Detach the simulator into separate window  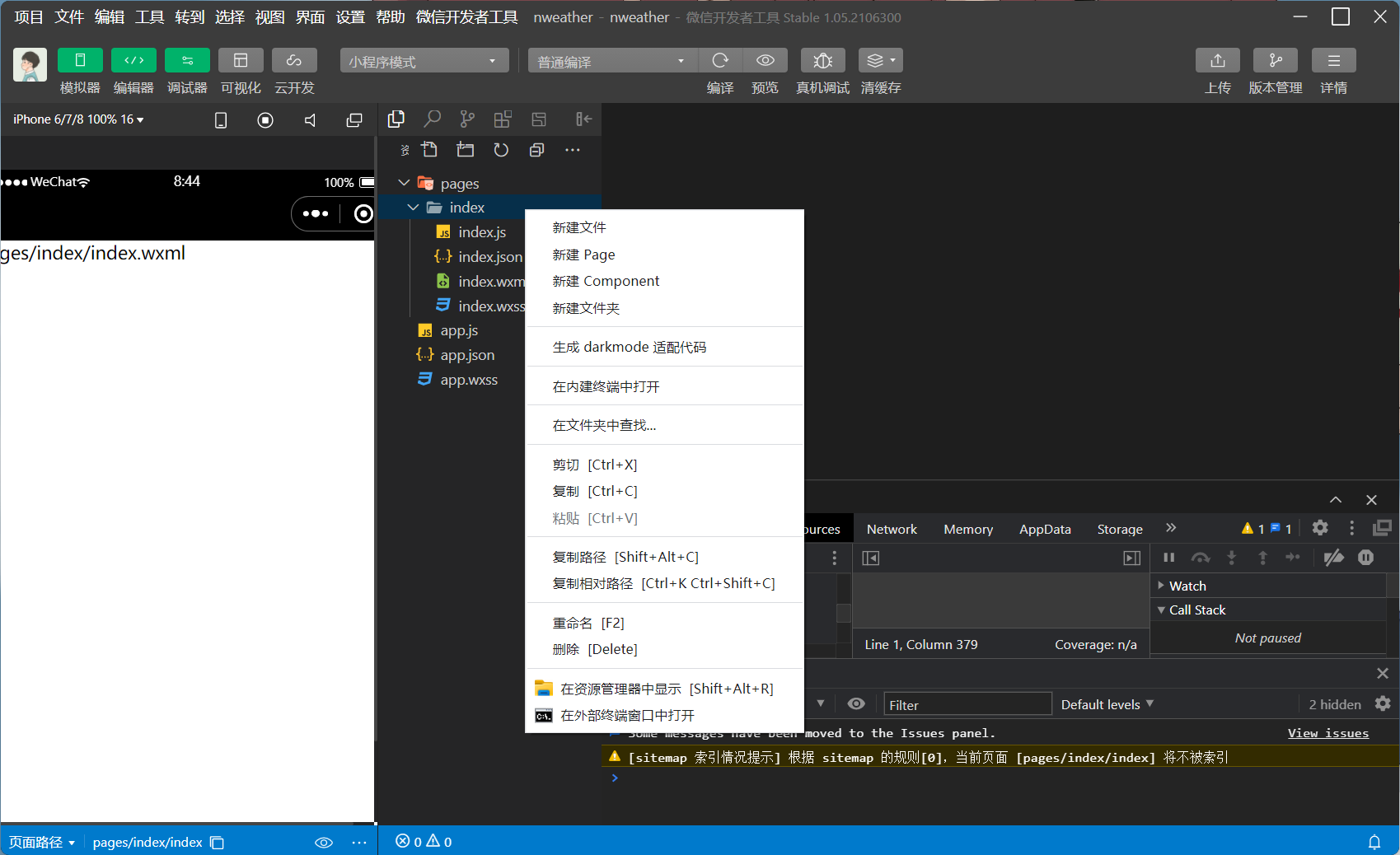point(354,120)
